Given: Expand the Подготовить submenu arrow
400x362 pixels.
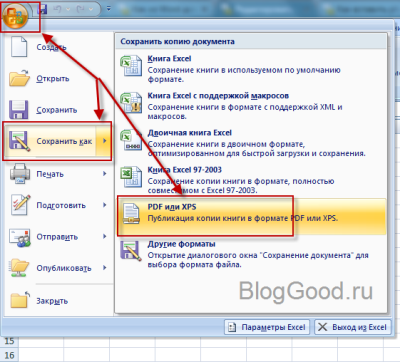Looking at the screenshot, I should 105,205.
